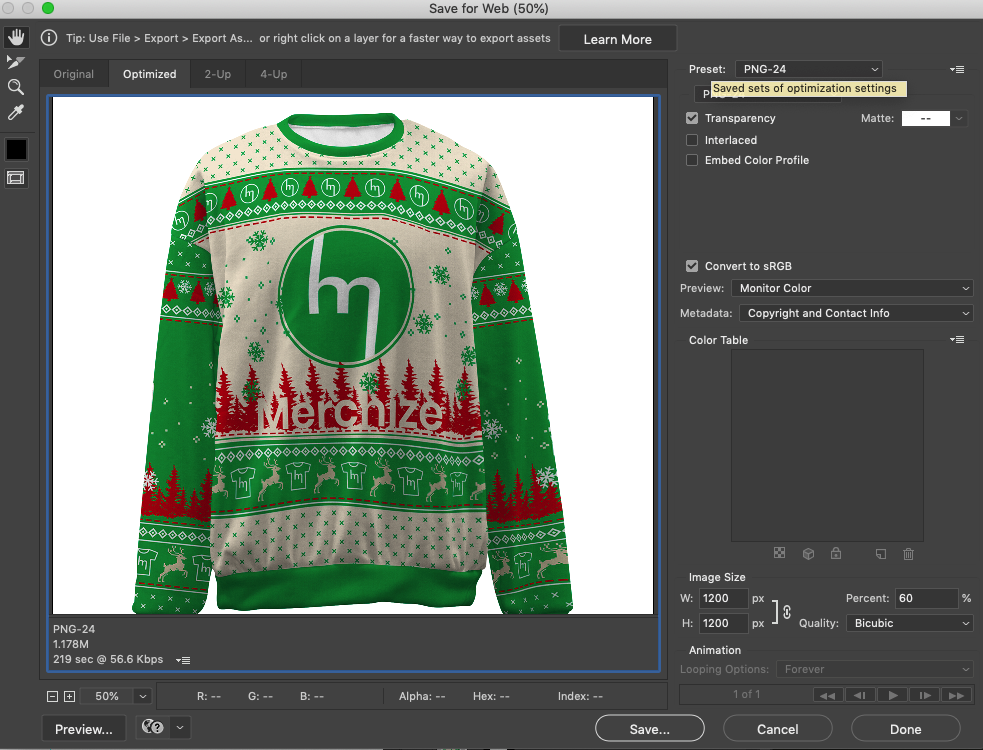Step to next animation frame
Screen dimensions: 983x750
925,695
